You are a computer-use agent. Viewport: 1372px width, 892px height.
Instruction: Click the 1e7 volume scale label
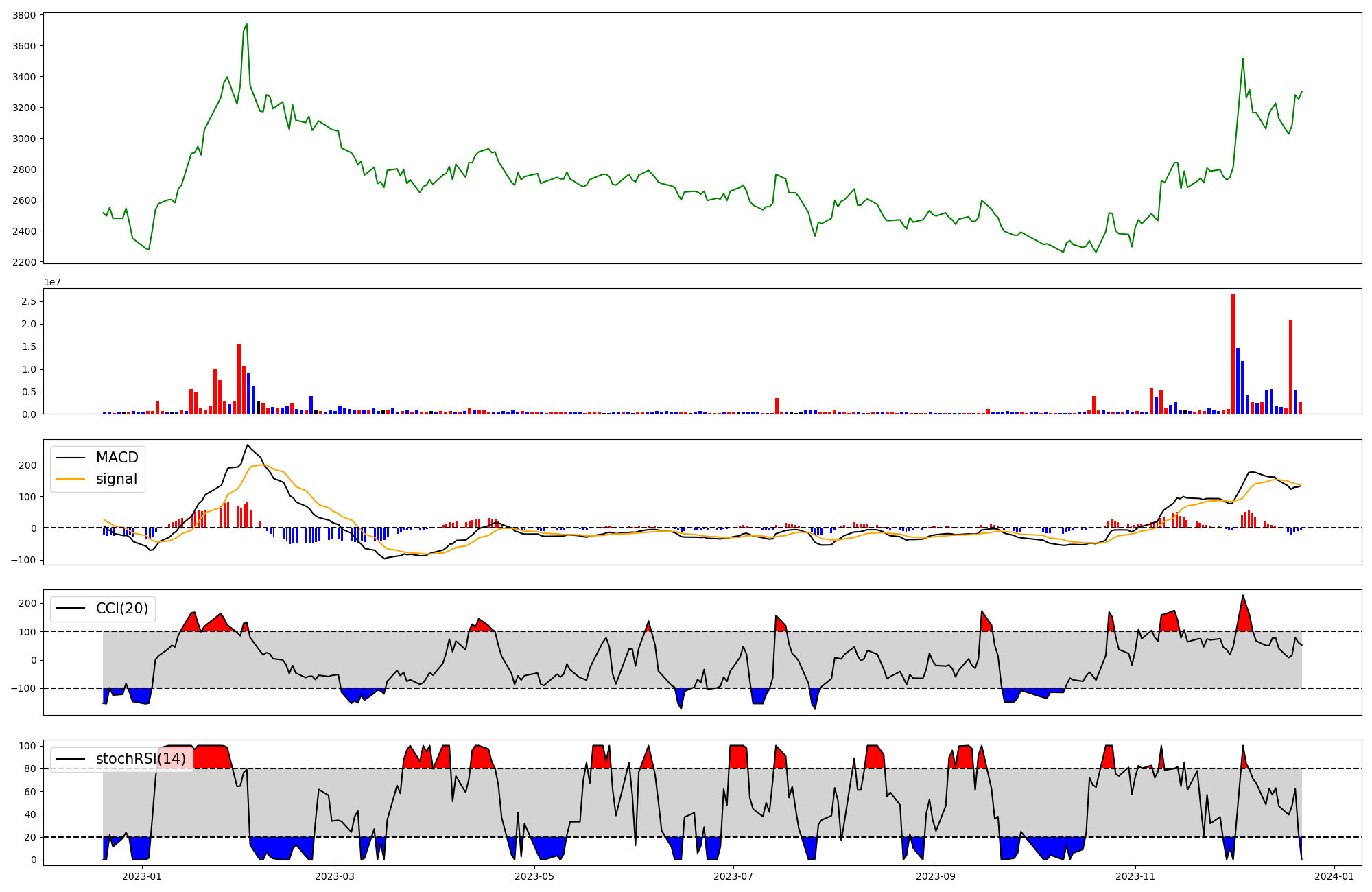point(52,283)
